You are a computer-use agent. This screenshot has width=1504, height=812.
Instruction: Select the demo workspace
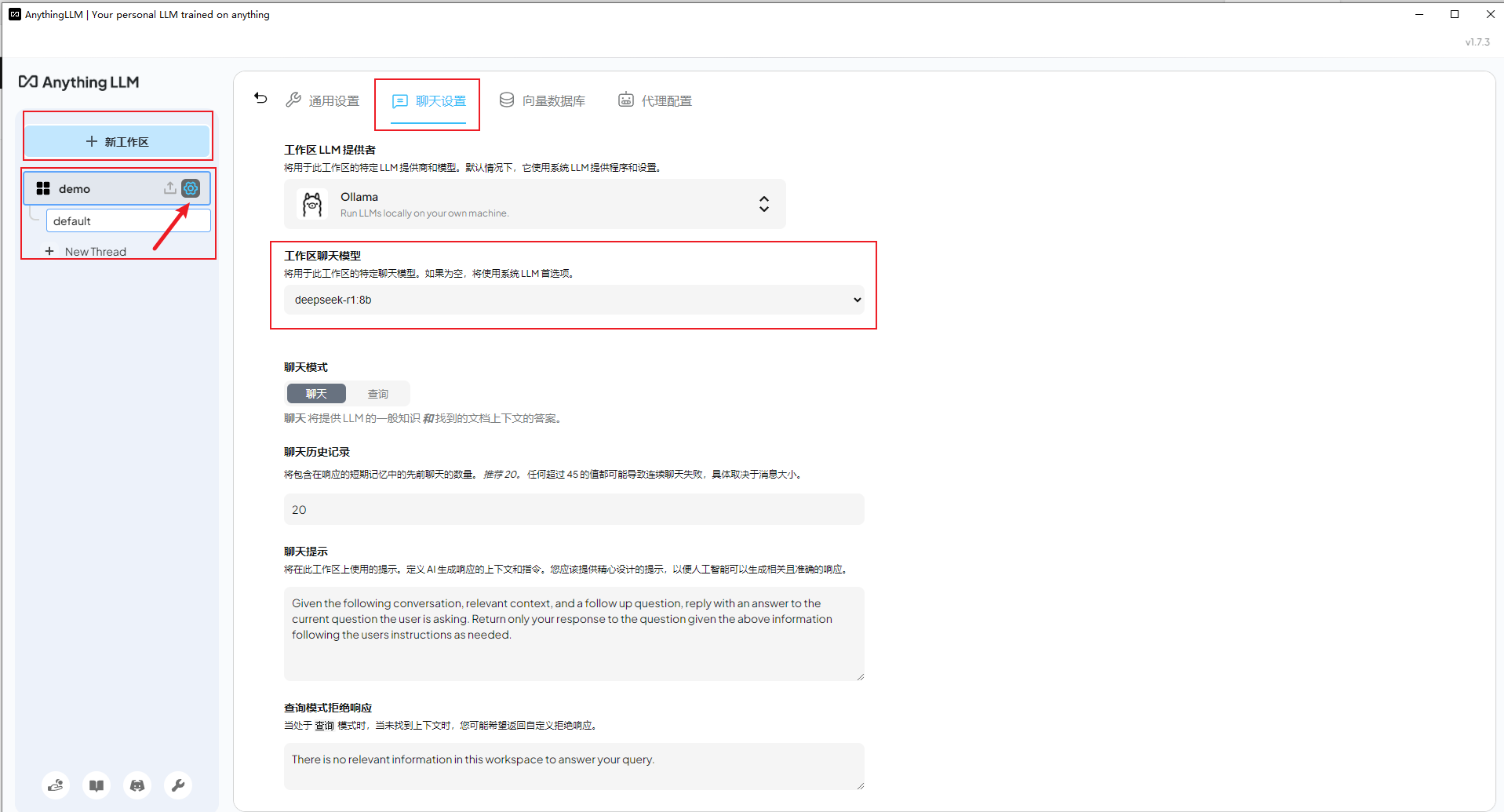point(117,188)
